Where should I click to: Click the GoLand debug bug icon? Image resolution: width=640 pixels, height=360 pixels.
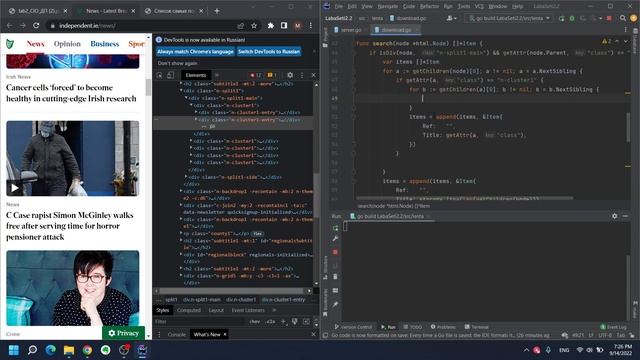pos(572,18)
